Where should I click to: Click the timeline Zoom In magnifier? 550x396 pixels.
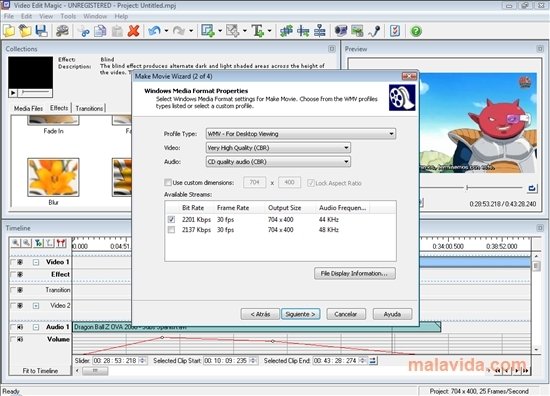pos(15,243)
